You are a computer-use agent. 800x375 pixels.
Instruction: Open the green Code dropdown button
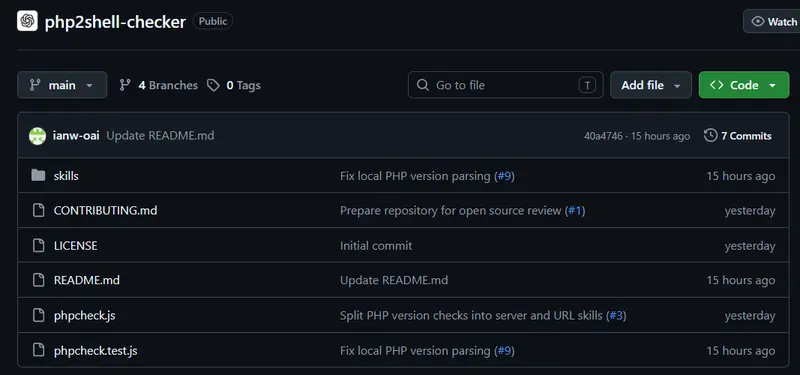744,85
